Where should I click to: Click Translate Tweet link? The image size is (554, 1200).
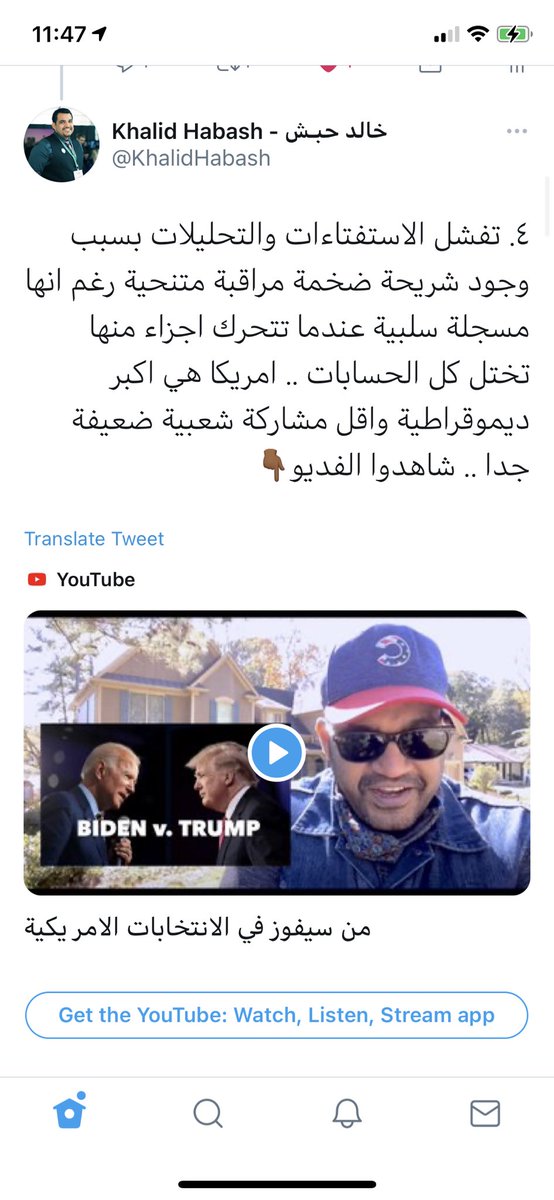[x=94, y=539]
